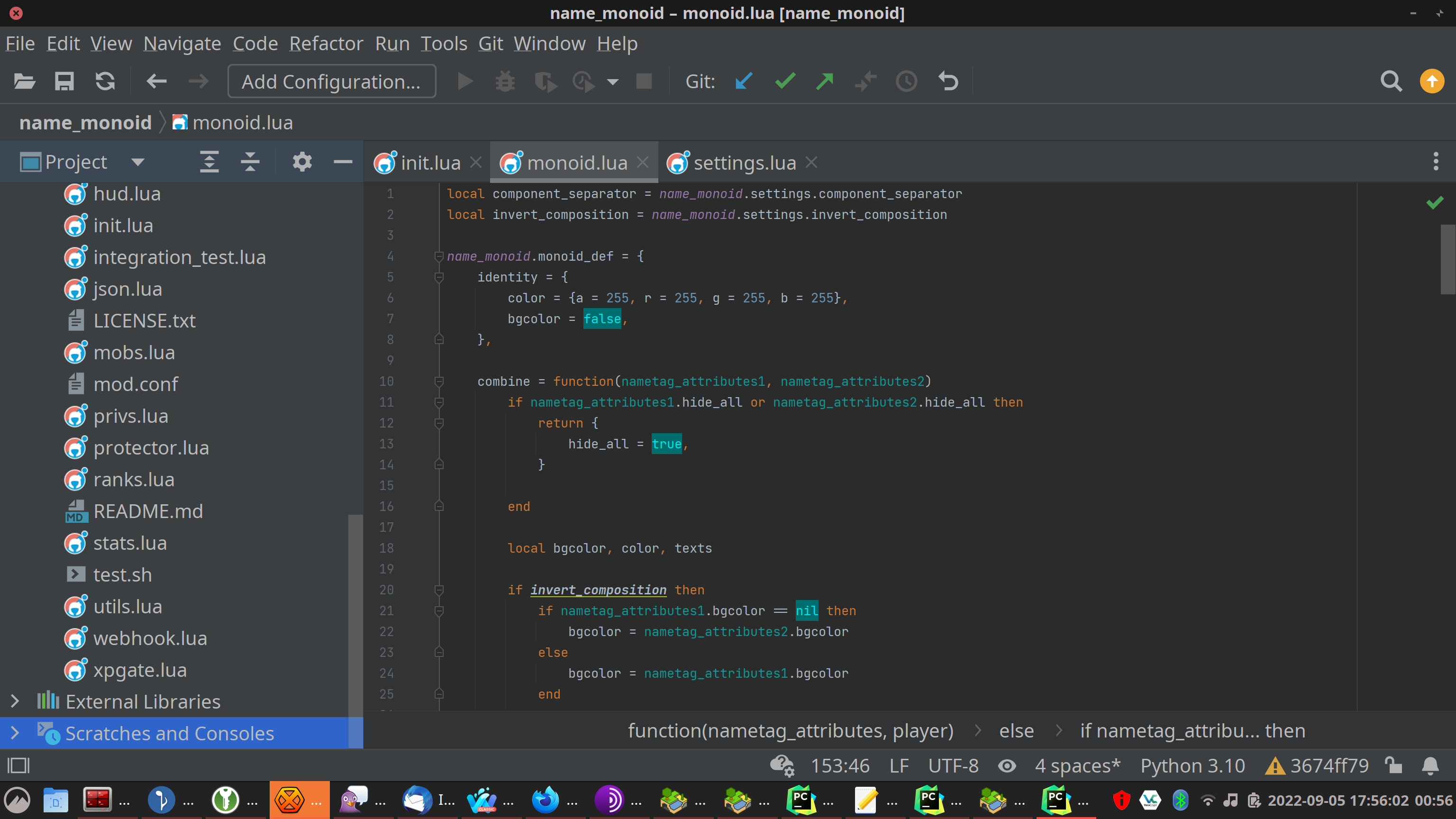Click the Git Push arrow icon
This screenshot has height=819, width=1456.
pos(825,82)
